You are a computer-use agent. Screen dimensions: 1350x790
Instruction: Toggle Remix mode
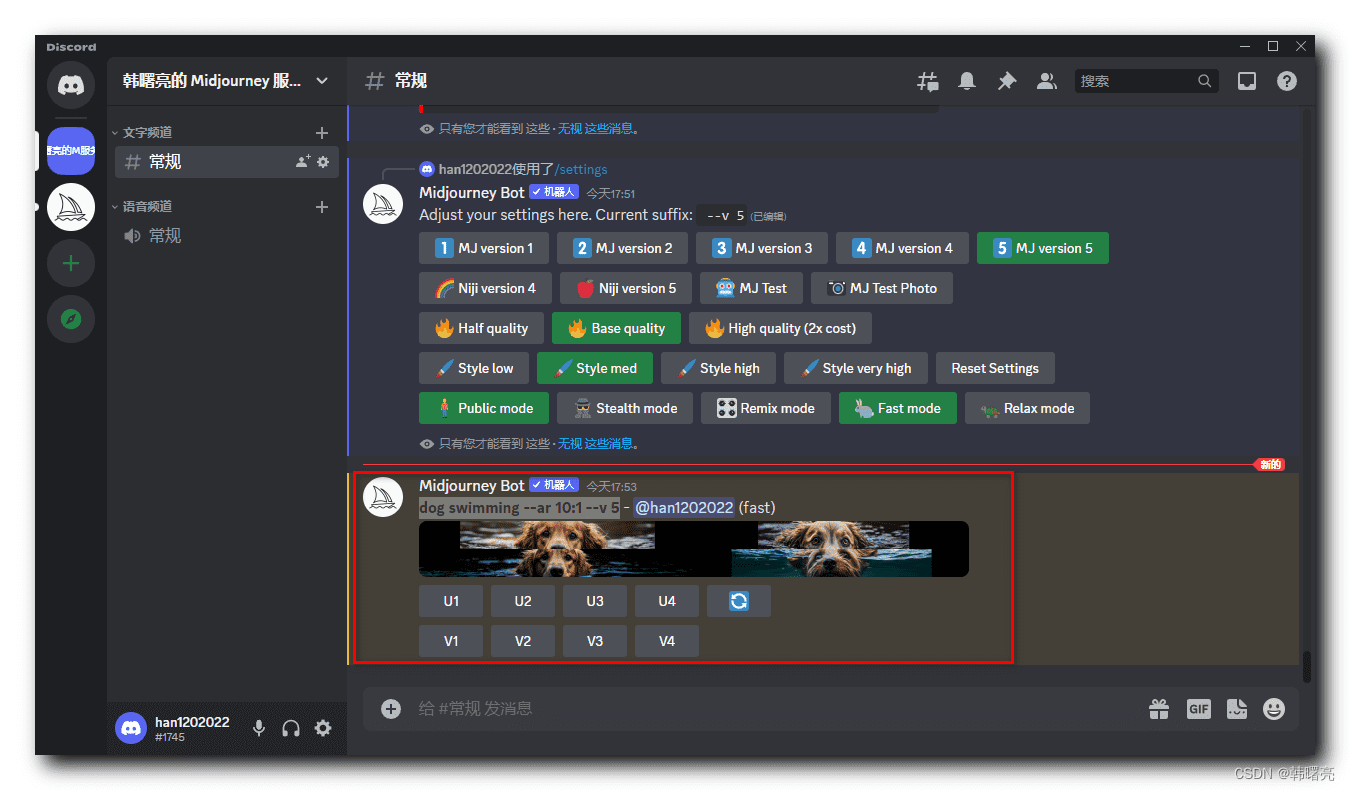[x=766, y=408]
